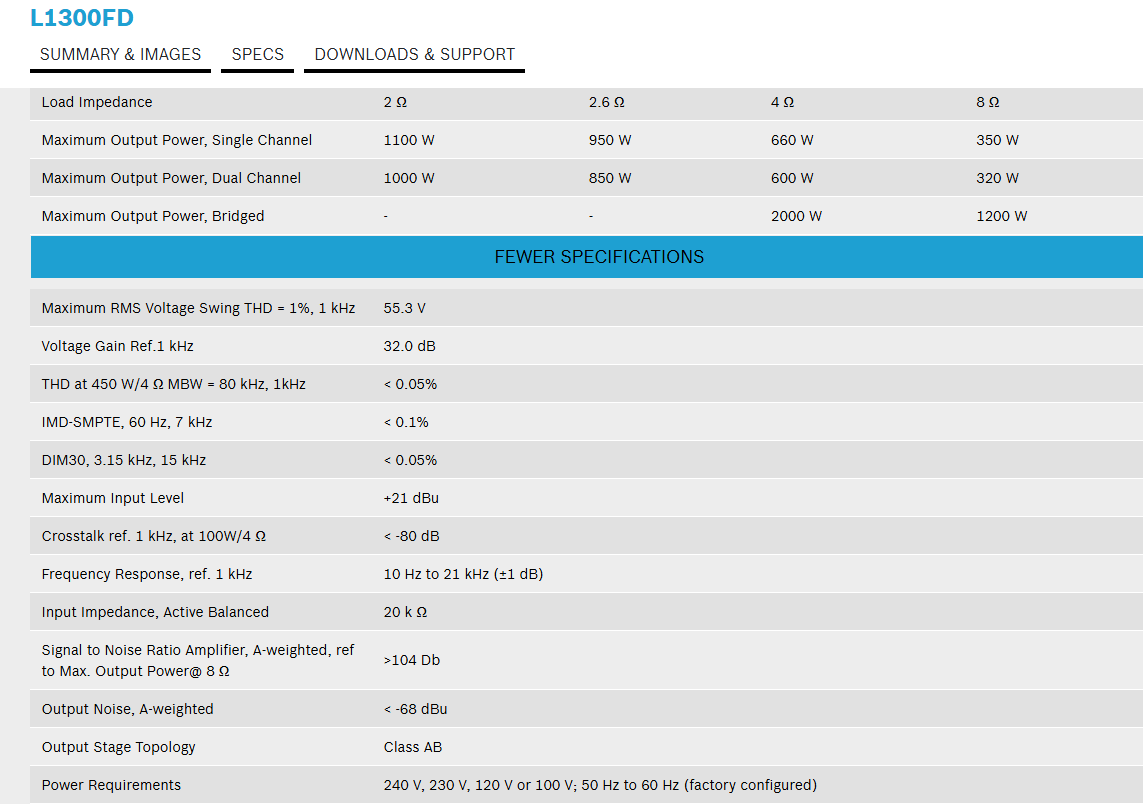Viewport: 1143px width, 804px height.
Task: Click the 320 W dual channel value
Action: [997, 178]
